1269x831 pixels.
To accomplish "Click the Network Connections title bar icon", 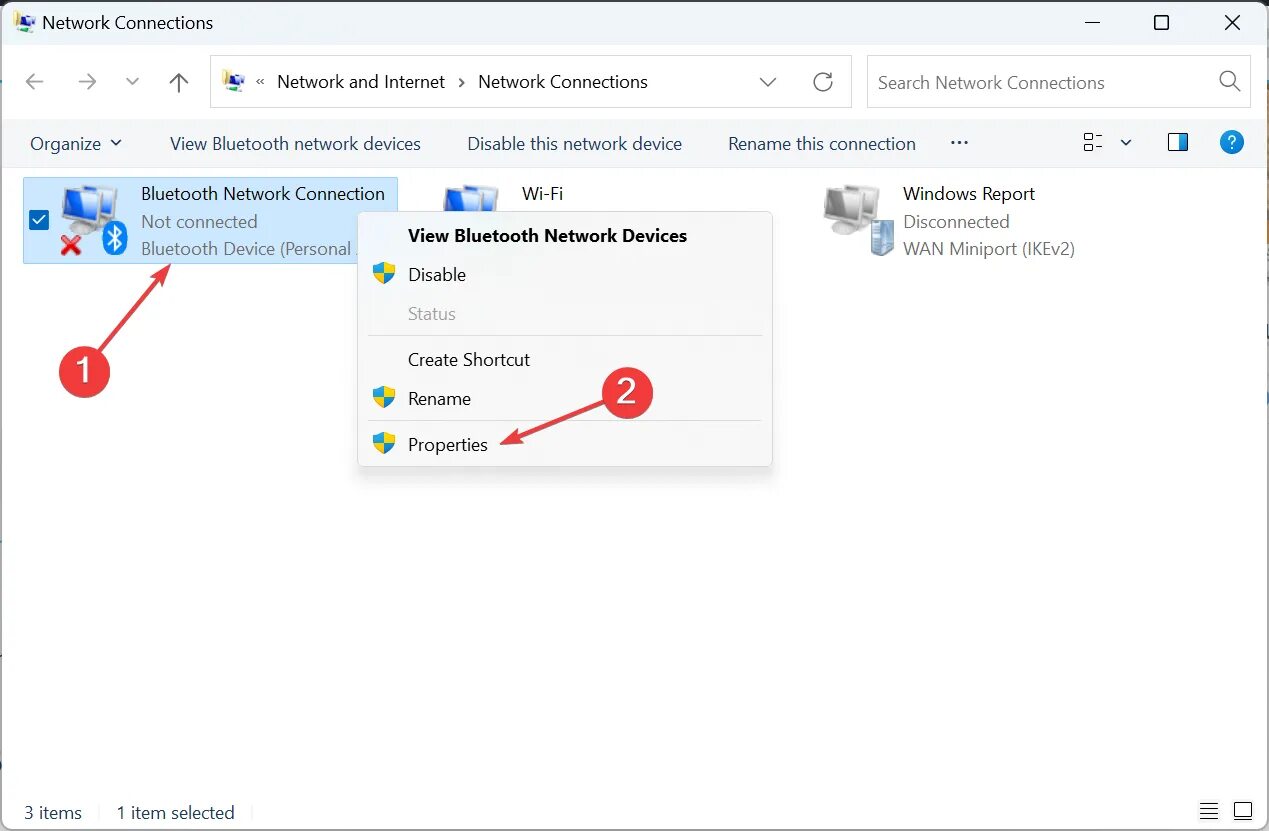I will coord(24,22).
